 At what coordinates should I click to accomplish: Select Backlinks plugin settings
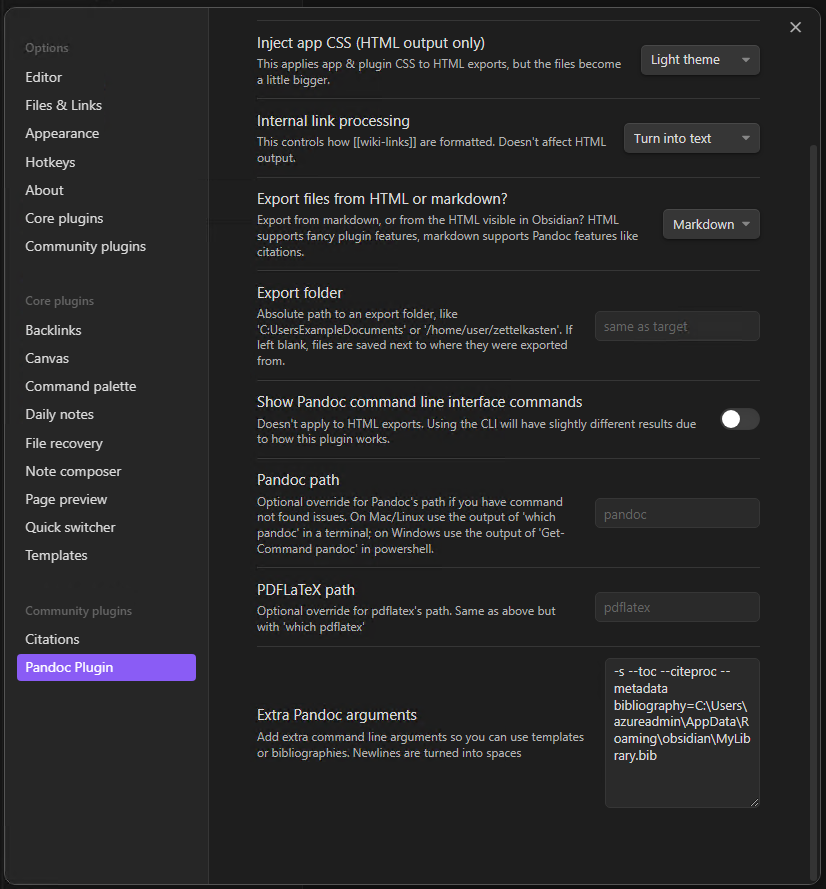[53, 330]
